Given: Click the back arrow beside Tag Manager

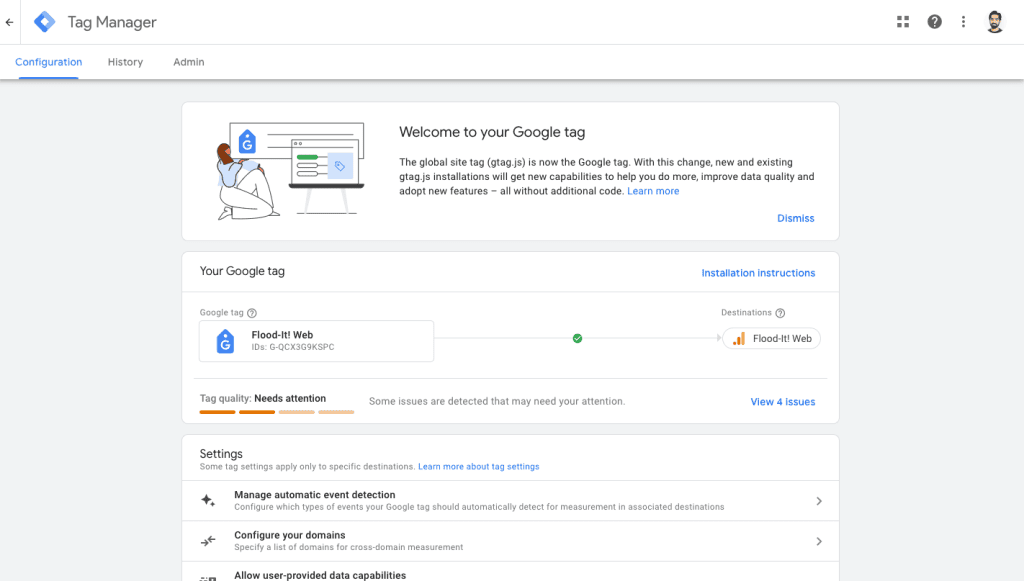Looking at the screenshot, I should (x=9, y=21).
